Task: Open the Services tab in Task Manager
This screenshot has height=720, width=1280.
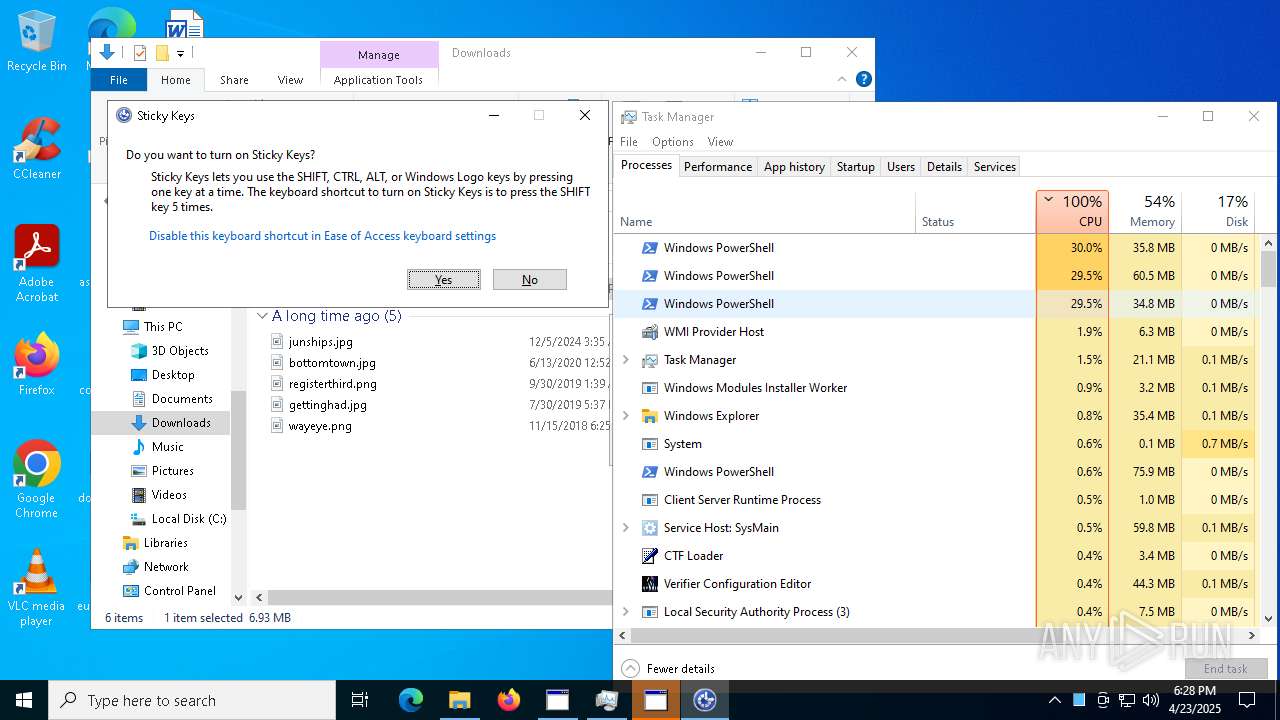Action: [x=995, y=167]
